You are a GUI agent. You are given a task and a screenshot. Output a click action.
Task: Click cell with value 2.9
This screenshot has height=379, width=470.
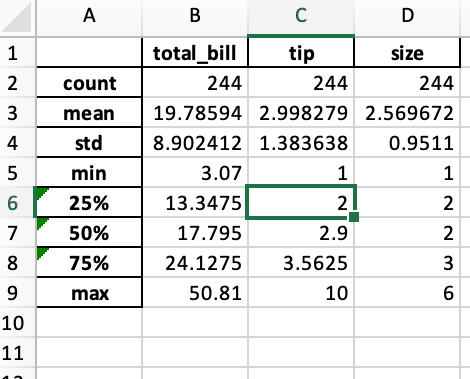coord(301,233)
